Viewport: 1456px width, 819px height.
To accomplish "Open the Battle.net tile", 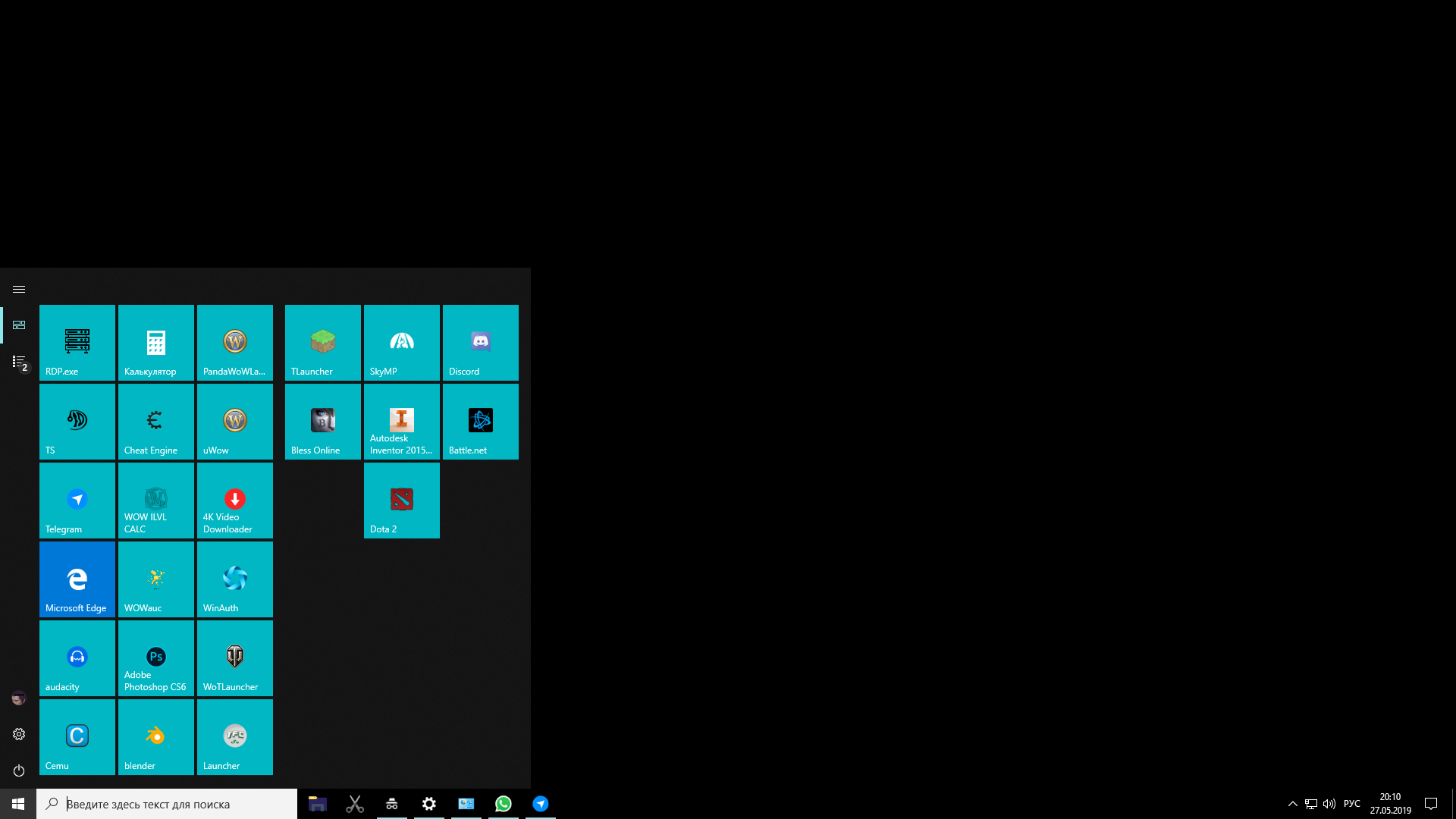I will coord(481,422).
